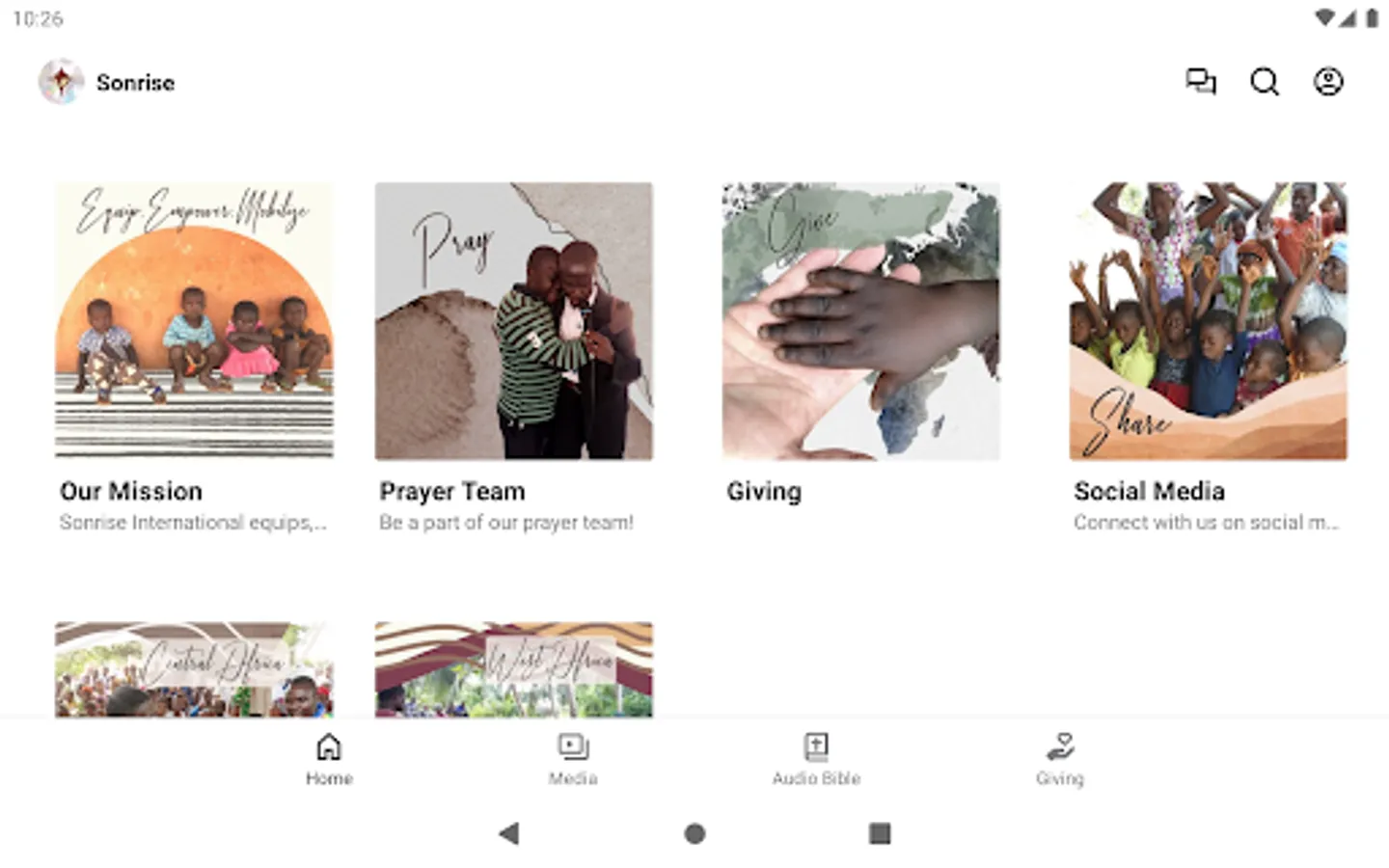Tap the search magnifier icon
Screen dimensions: 1389x868
[1265, 82]
